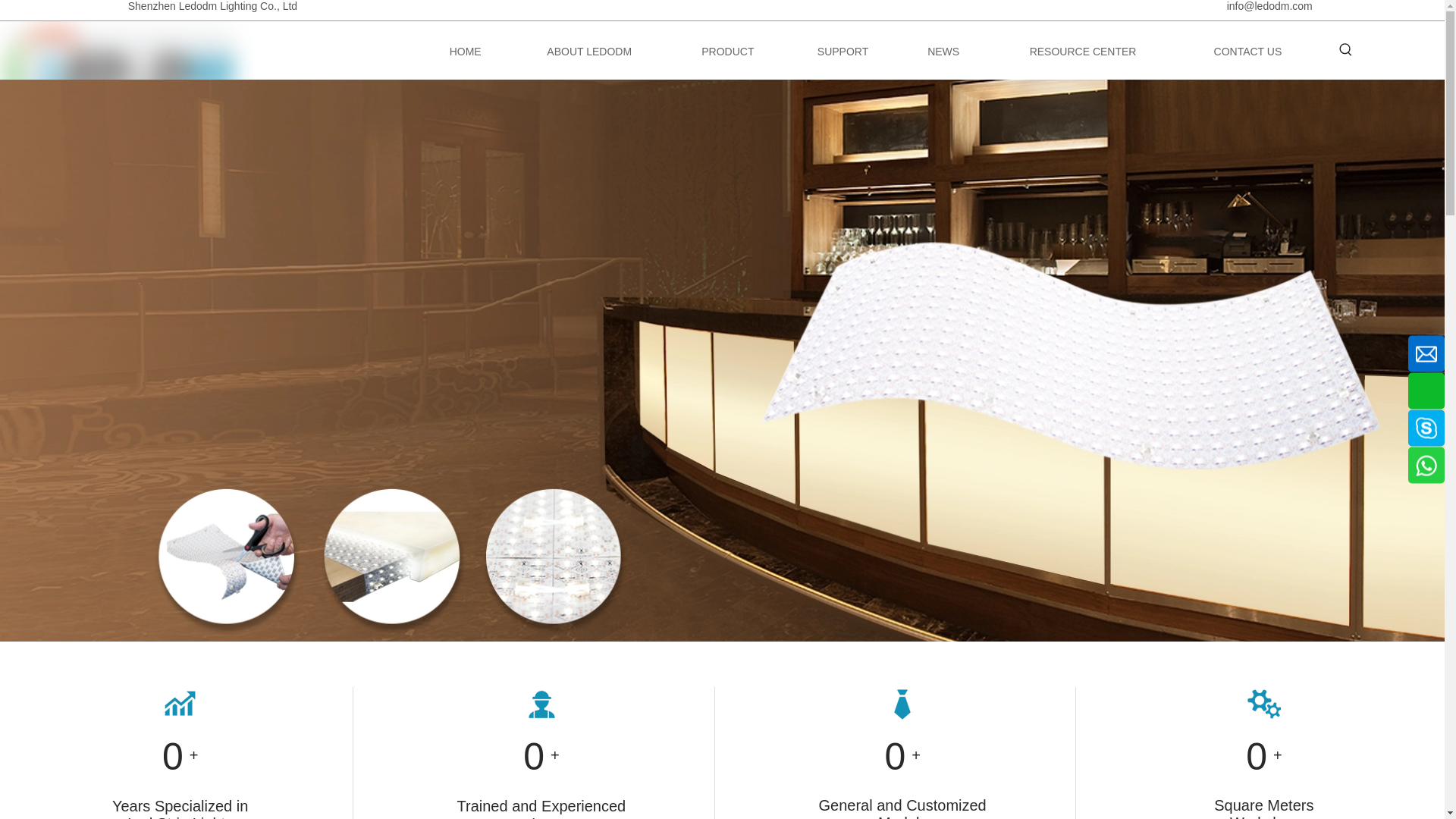Select the LED grid close-up thumbnail
Viewport: 1456px width, 819px height.
point(553,557)
